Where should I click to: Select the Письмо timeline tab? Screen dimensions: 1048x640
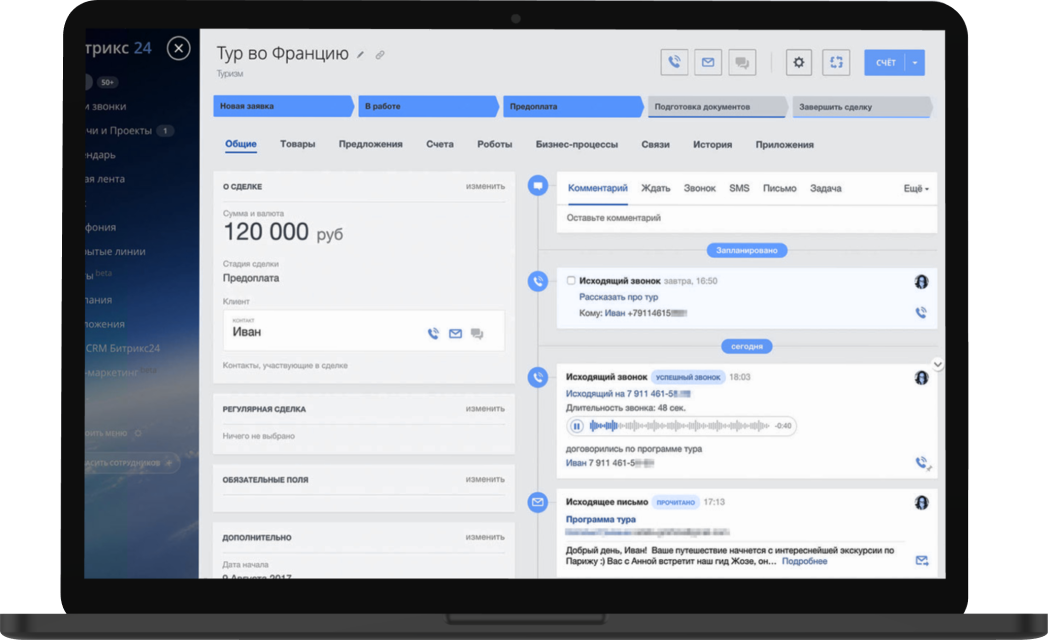click(780, 188)
